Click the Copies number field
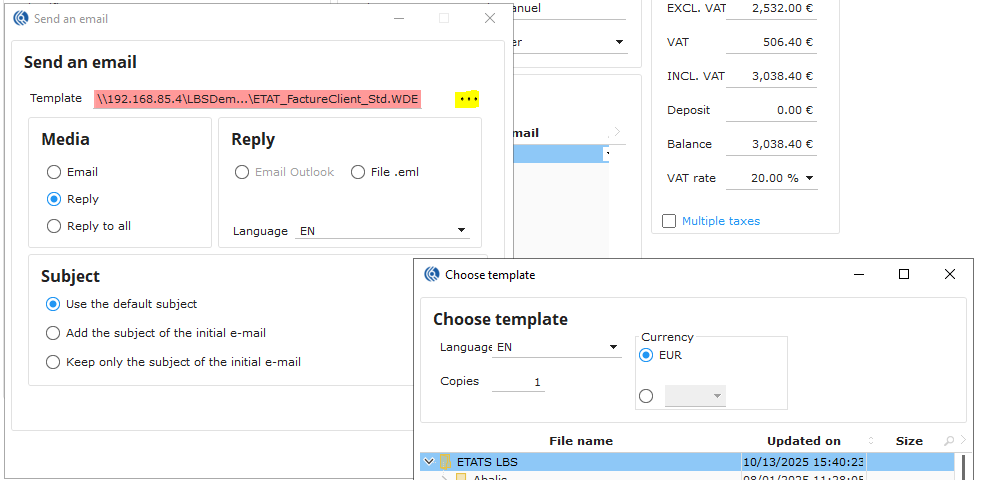Image resolution: width=988 pixels, height=480 pixels. click(518, 382)
